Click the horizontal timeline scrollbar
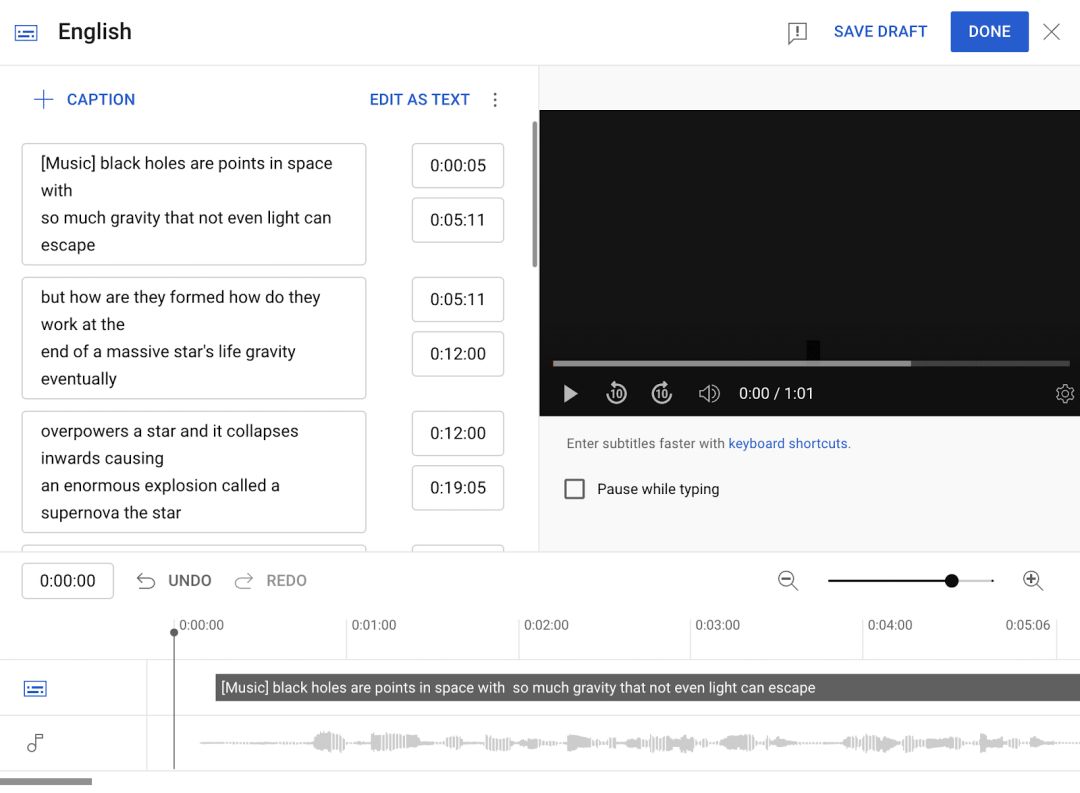This screenshot has width=1080, height=793. click(45, 781)
